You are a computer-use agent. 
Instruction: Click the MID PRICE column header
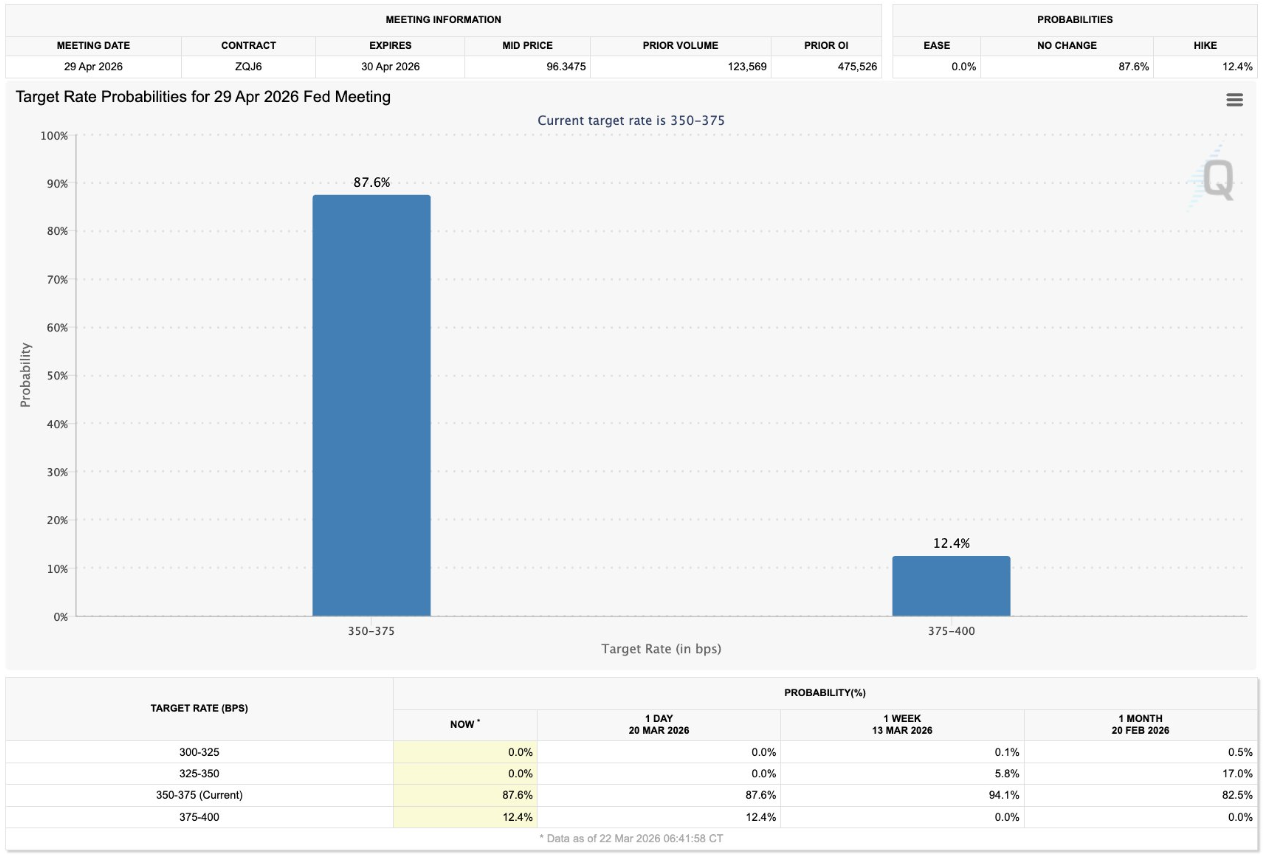(527, 46)
